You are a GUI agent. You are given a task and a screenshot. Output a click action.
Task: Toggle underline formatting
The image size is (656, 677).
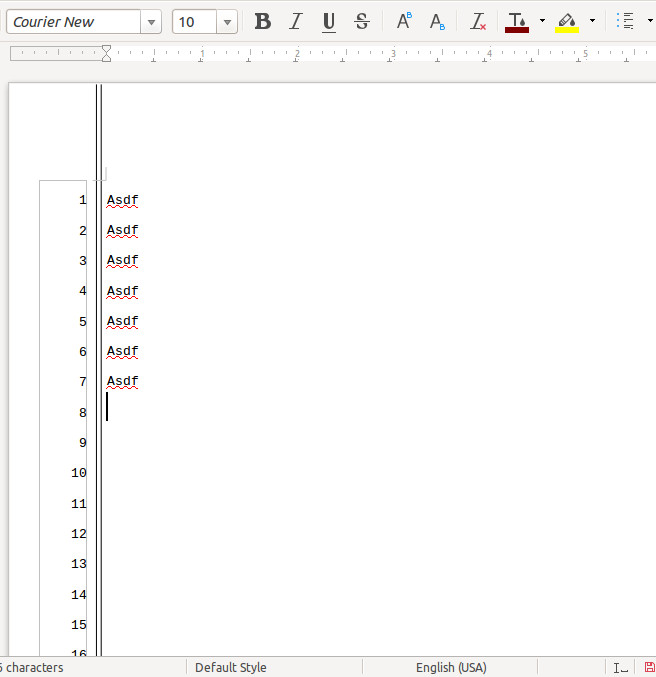[329, 21]
